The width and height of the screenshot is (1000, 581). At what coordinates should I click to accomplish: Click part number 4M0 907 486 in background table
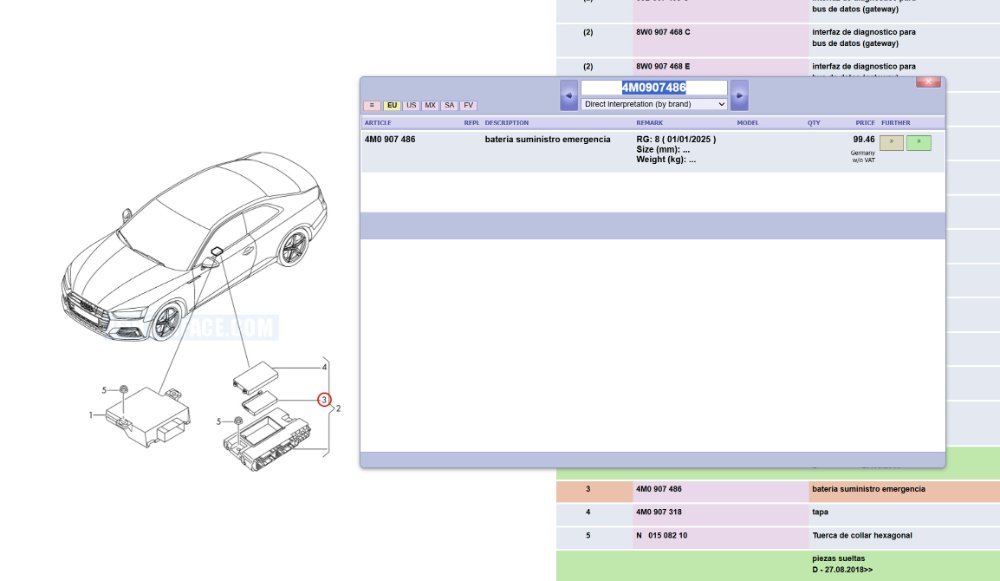pyautogui.click(x=659, y=489)
